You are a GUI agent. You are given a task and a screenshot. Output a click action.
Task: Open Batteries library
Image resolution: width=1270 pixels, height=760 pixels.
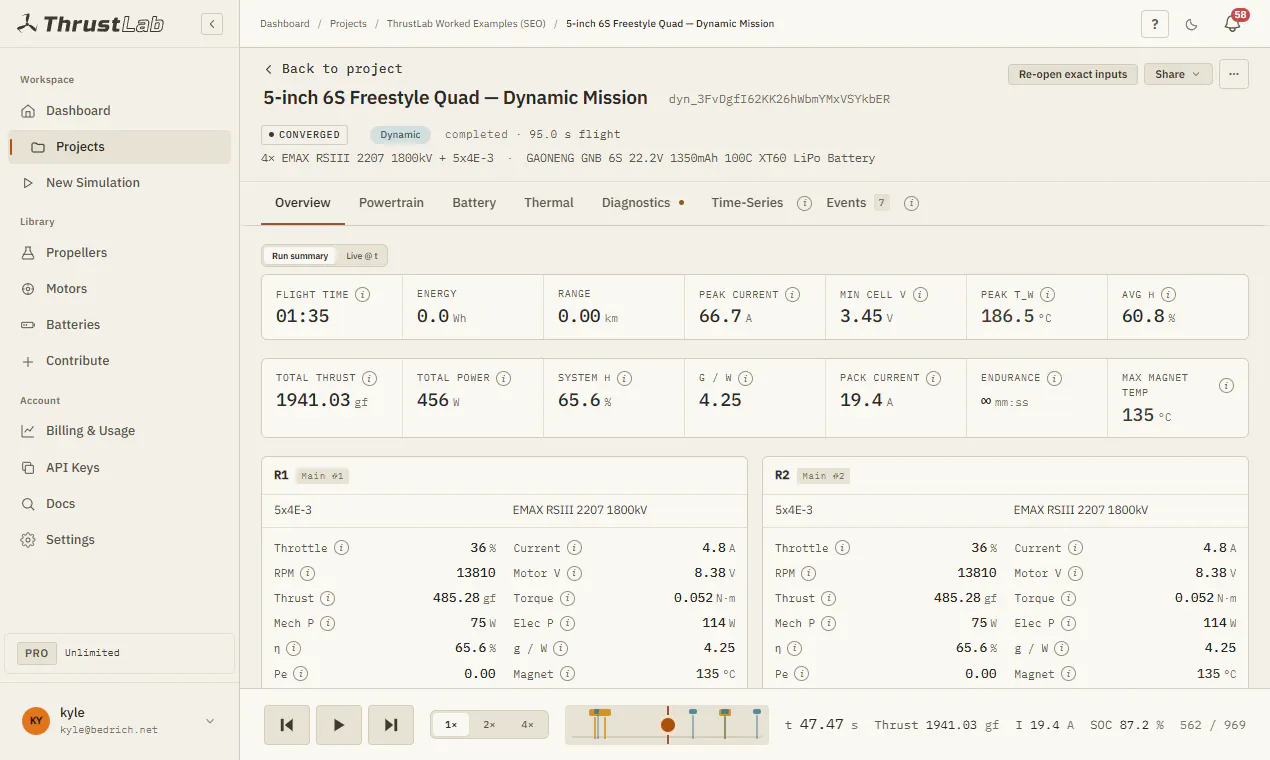tap(120, 325)
